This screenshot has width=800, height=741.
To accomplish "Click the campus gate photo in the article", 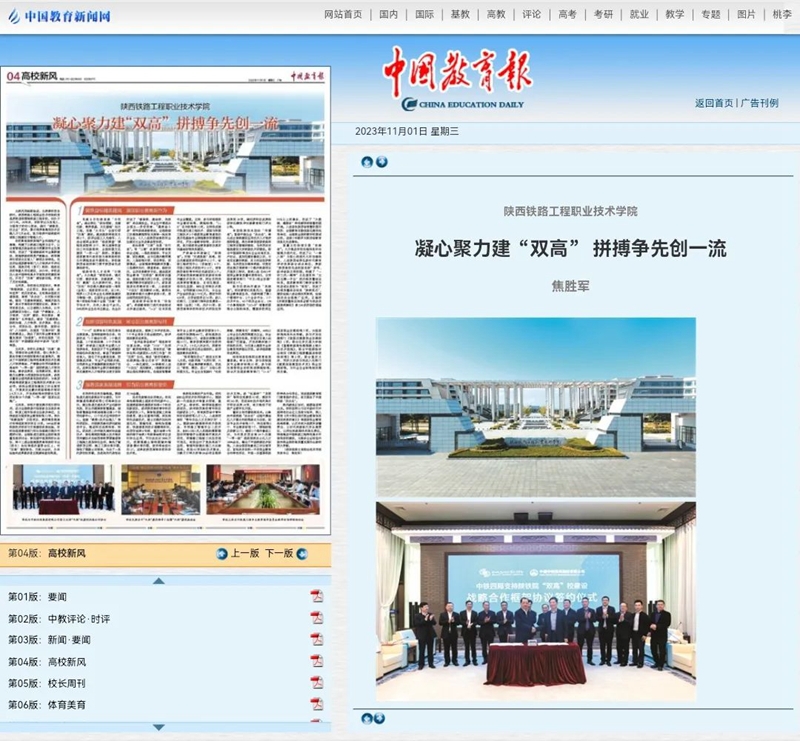I will tap(536, 407).
